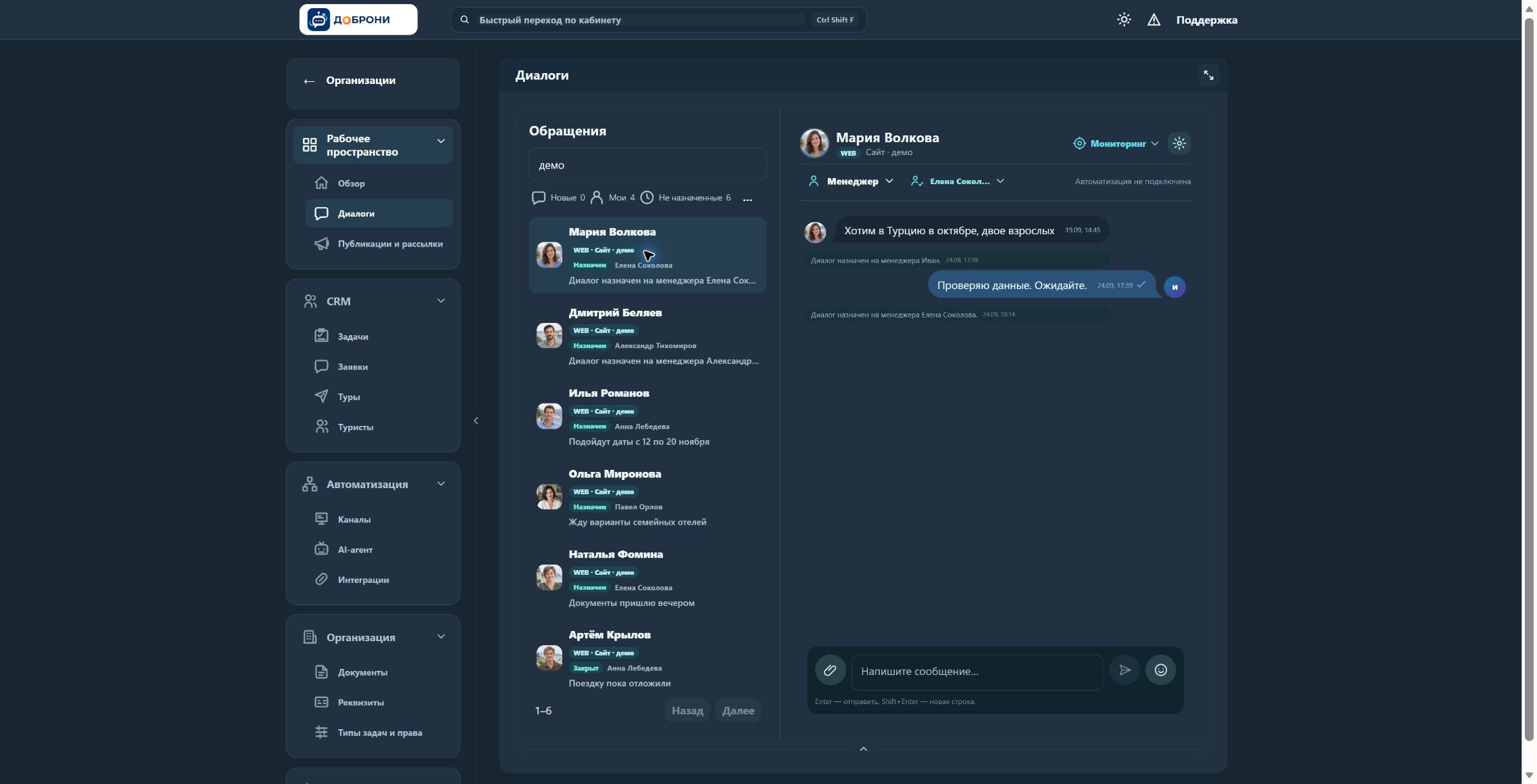
Task: Open more filters ellipsis in Обращения
Action: pyautogui.click(x=747, y=198)
